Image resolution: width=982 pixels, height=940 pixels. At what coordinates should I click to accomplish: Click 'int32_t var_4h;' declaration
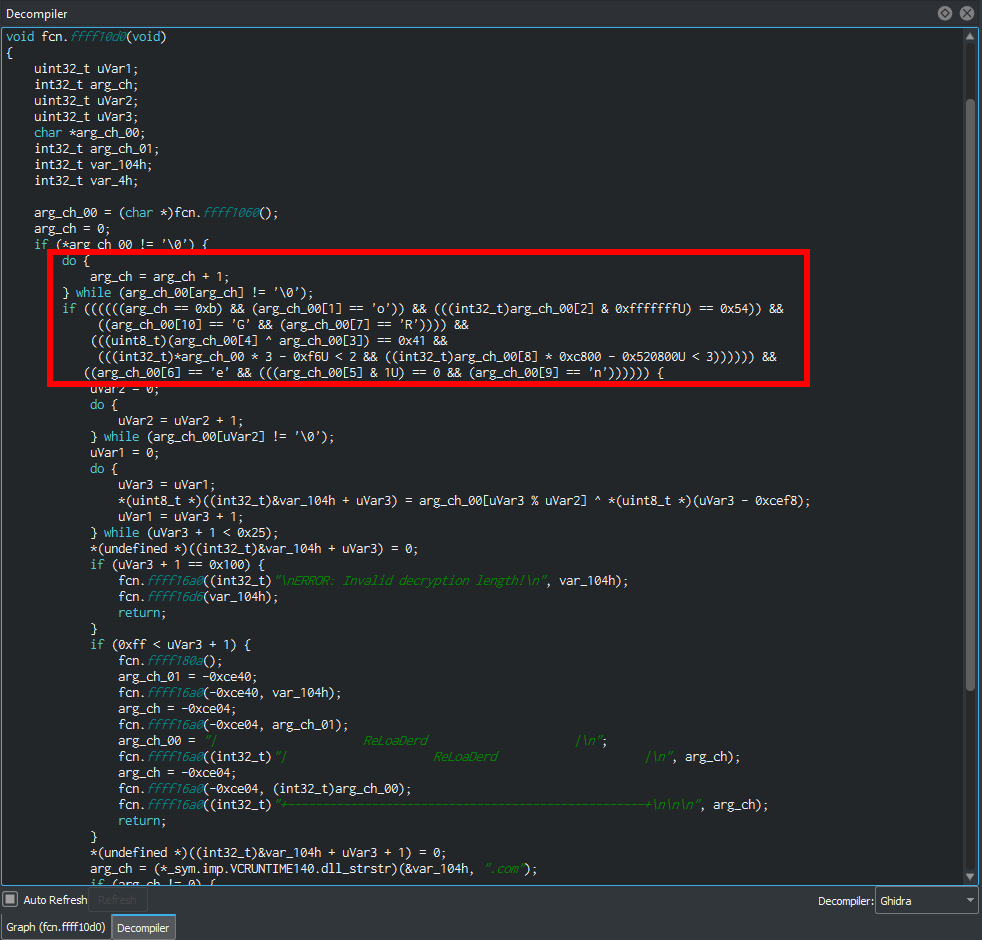[x=86, y=180]
